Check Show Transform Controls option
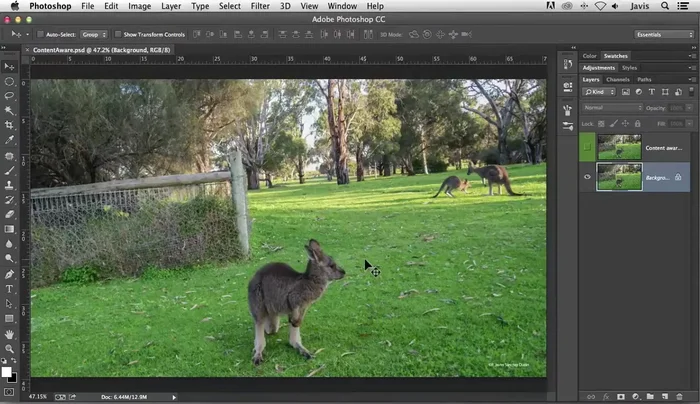The width and height of the screenshot is (700, 404). [x=116, y=34]
